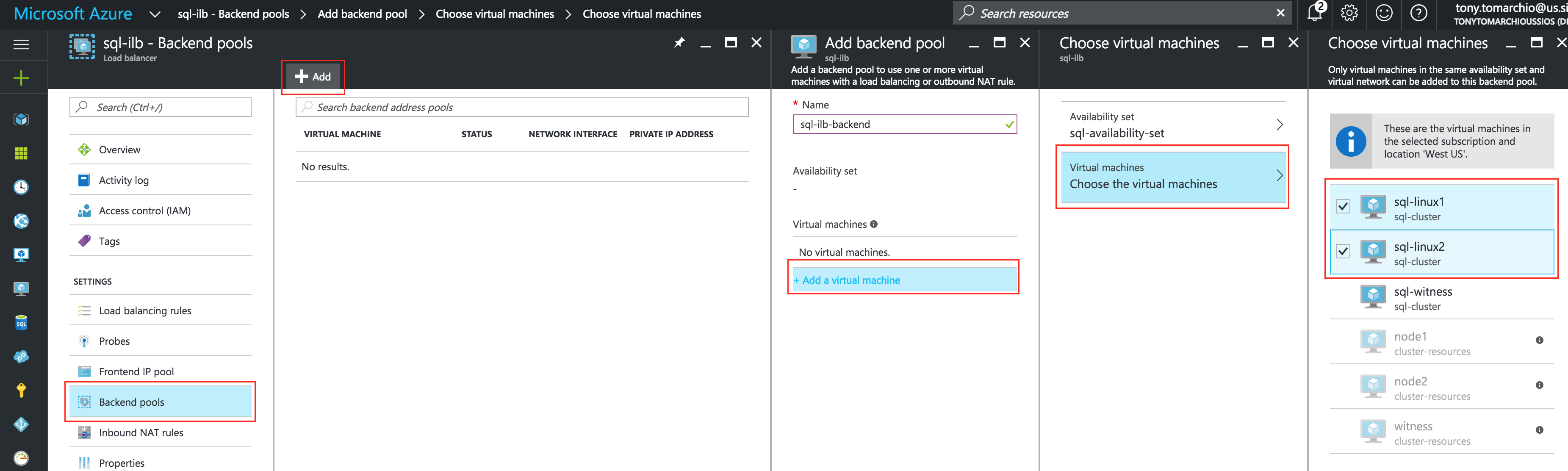
Task: Open Activity log menu item
Action: 160,180
